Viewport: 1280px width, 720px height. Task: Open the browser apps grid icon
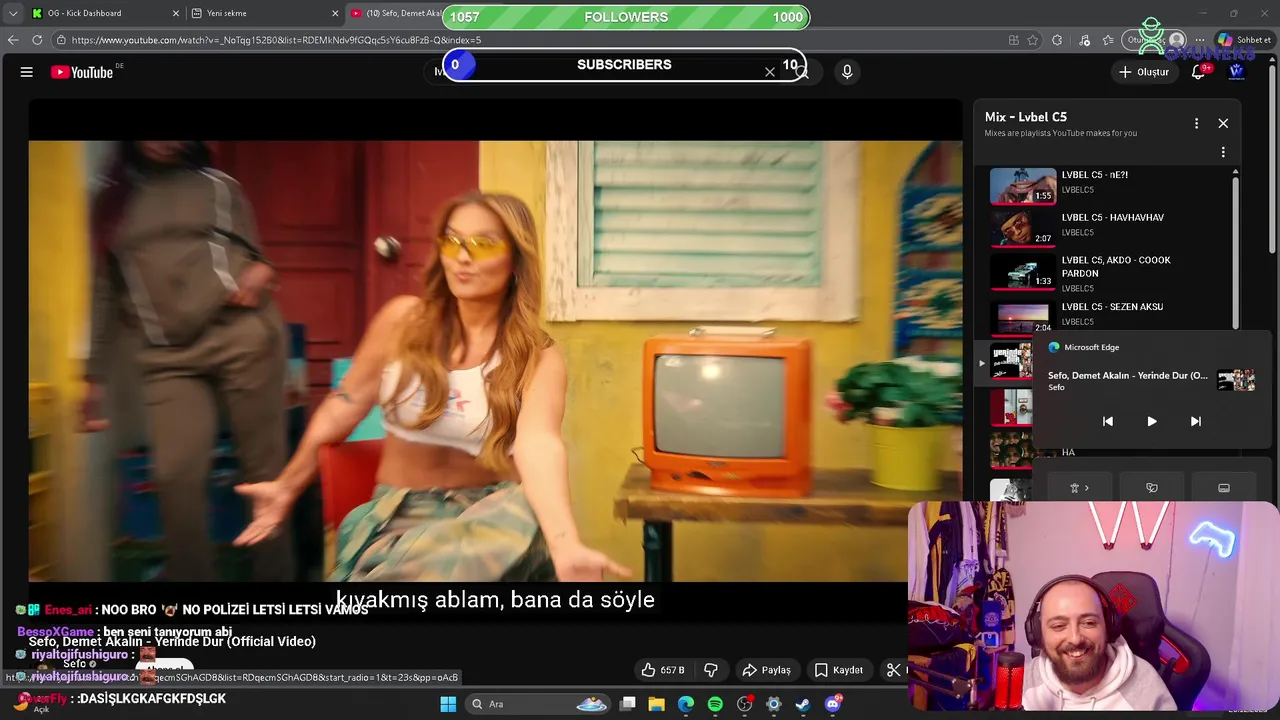(x=1014, y=40)
